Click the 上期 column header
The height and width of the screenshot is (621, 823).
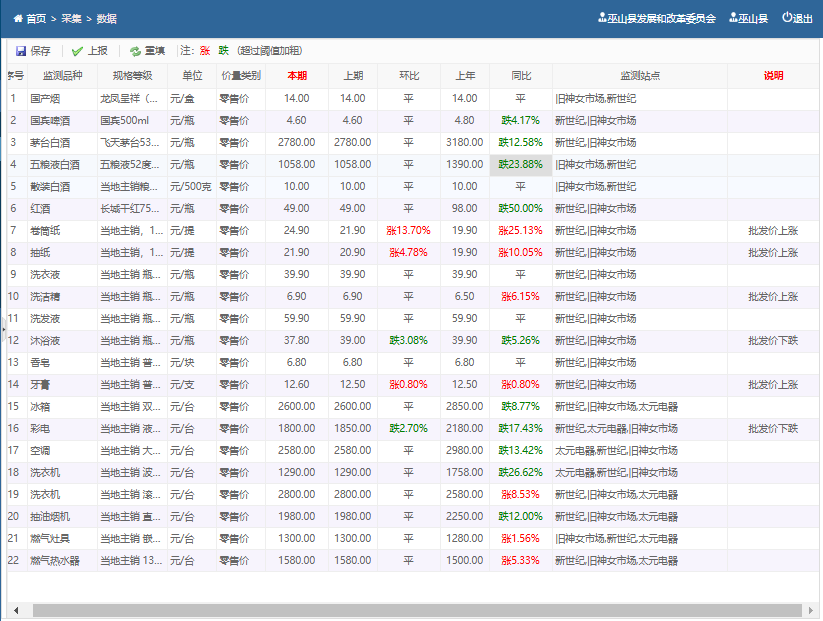pos(353,76)
